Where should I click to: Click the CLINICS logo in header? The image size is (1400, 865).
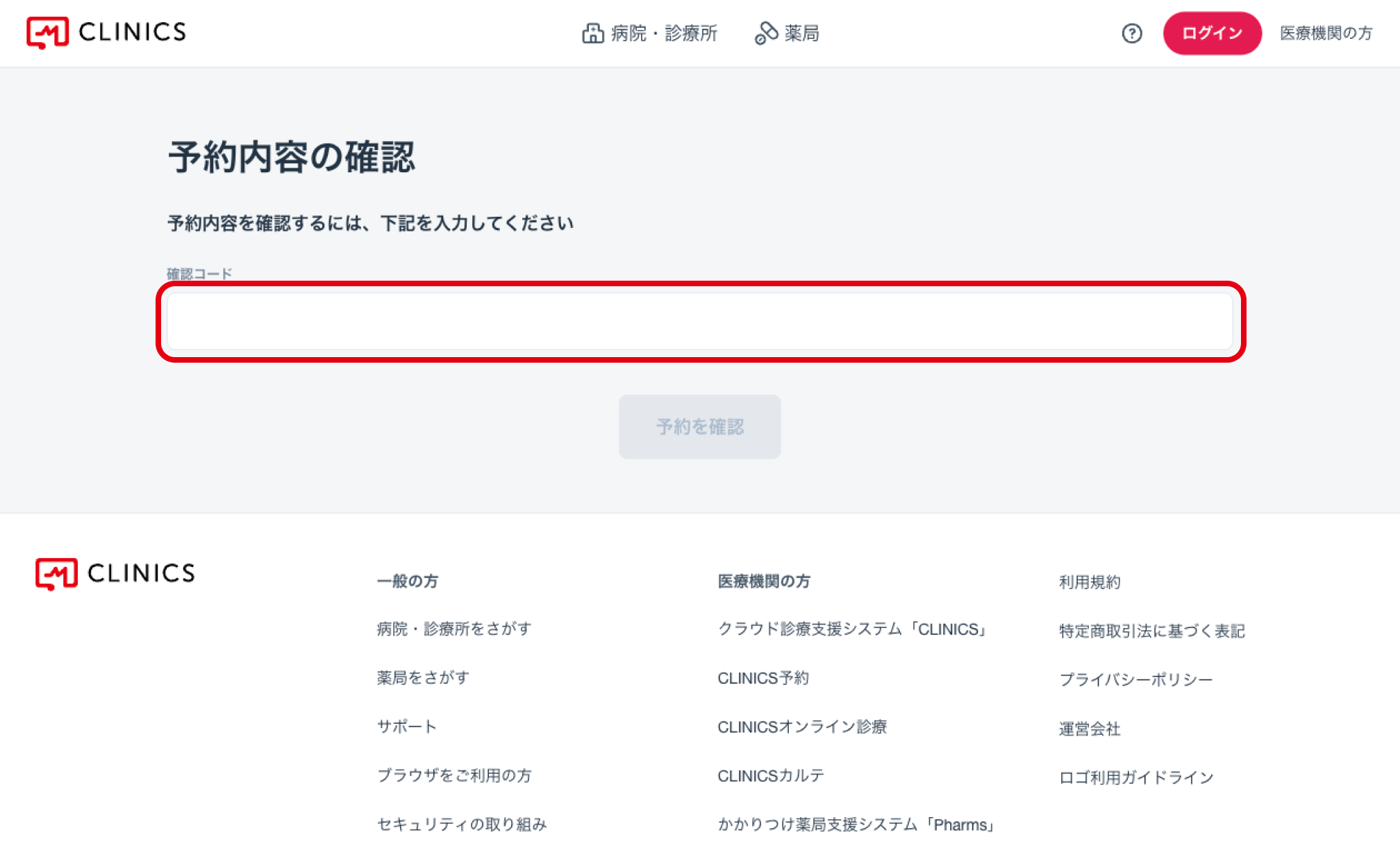click(x=106, y=33)
